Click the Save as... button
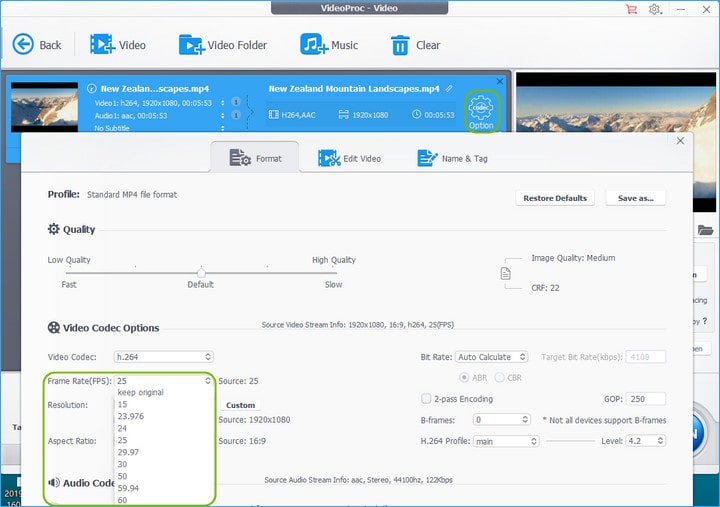Image resolution: width=720 pixels, height=507 pixels. point(636,198)
